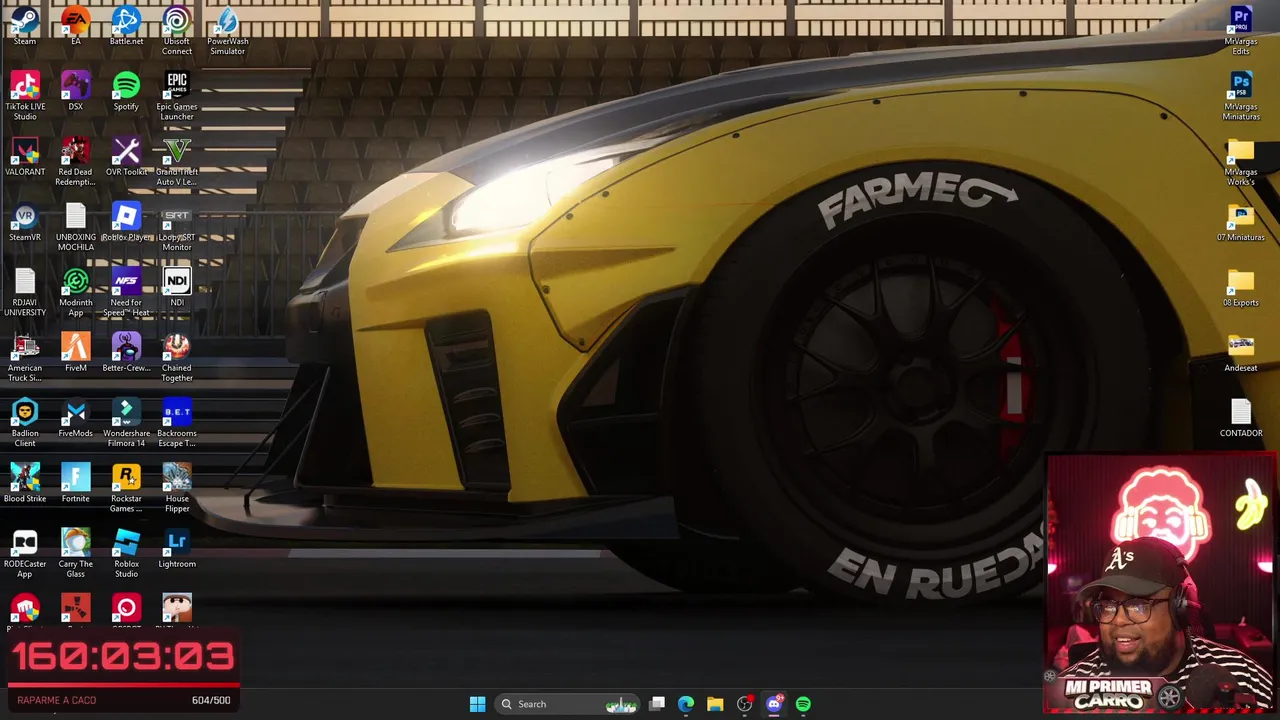
Task: Open Rockstar Games Launcher shortcut
Action: tap(126, 488)
